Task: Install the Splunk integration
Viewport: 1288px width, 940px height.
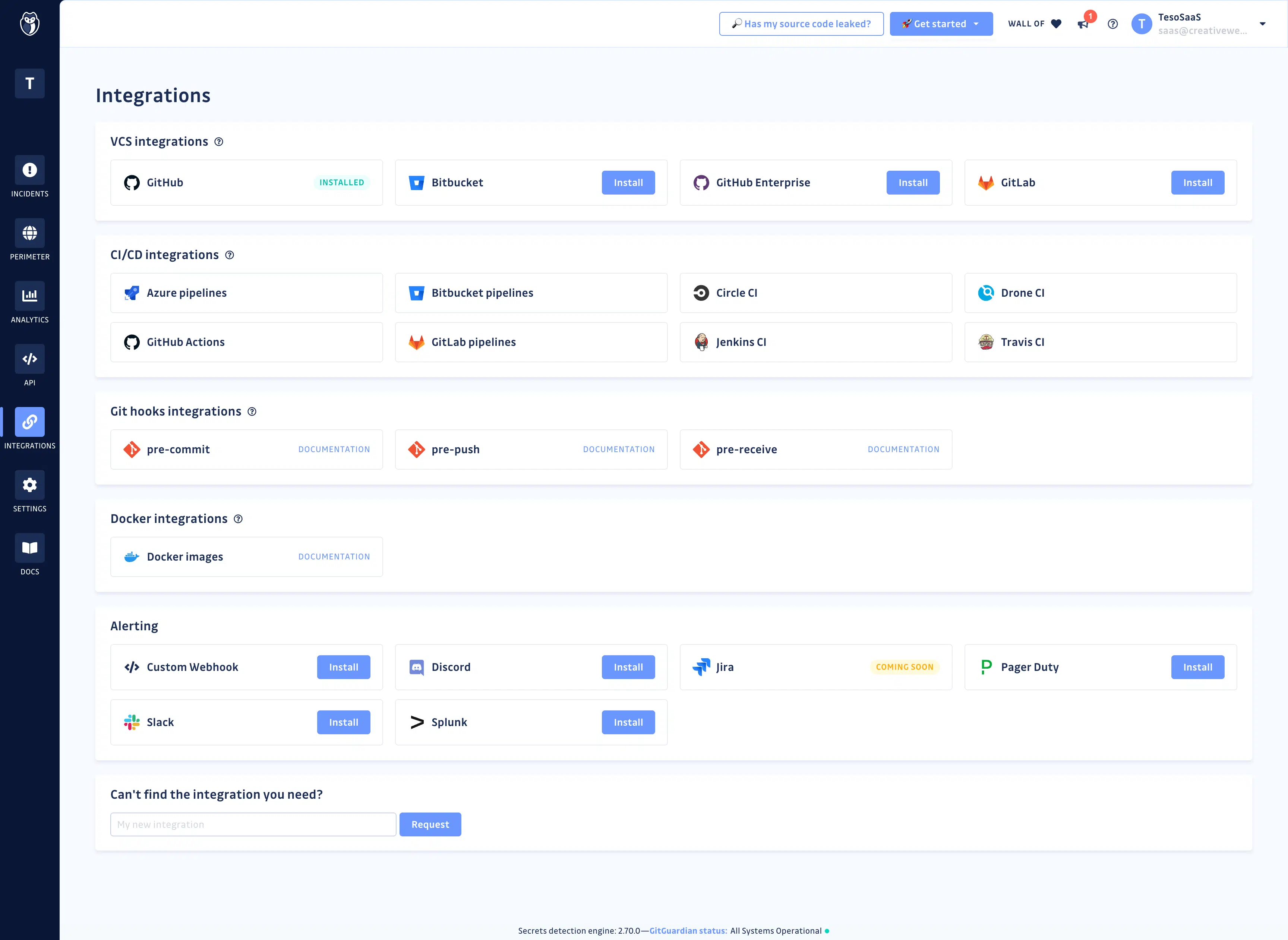Action: click(628, 722)
